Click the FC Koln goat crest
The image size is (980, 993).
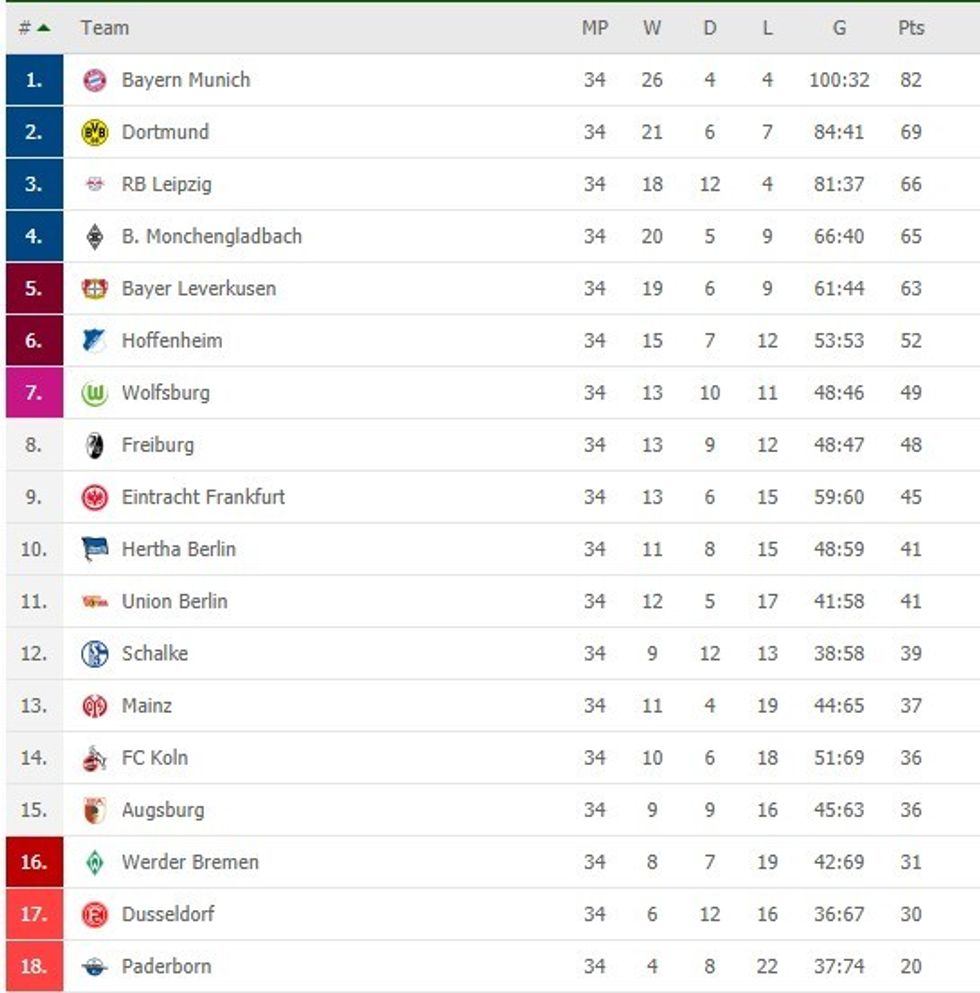coord(94,759)
